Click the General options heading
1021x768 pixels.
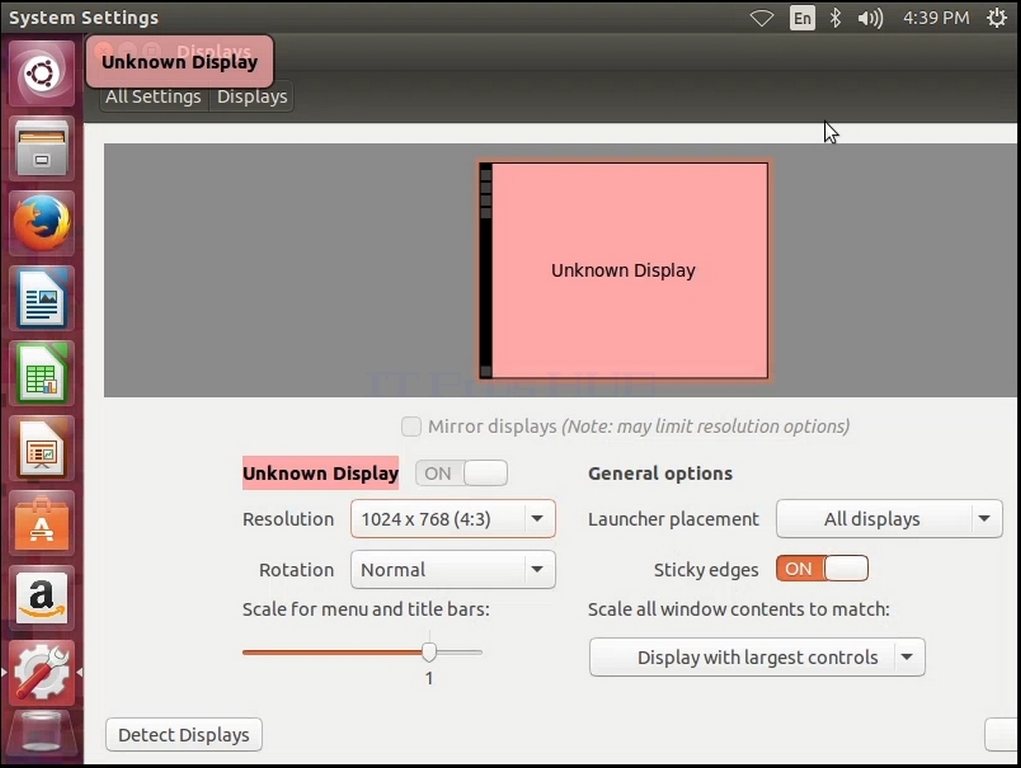pyautogui.click(x=660, y=474)
